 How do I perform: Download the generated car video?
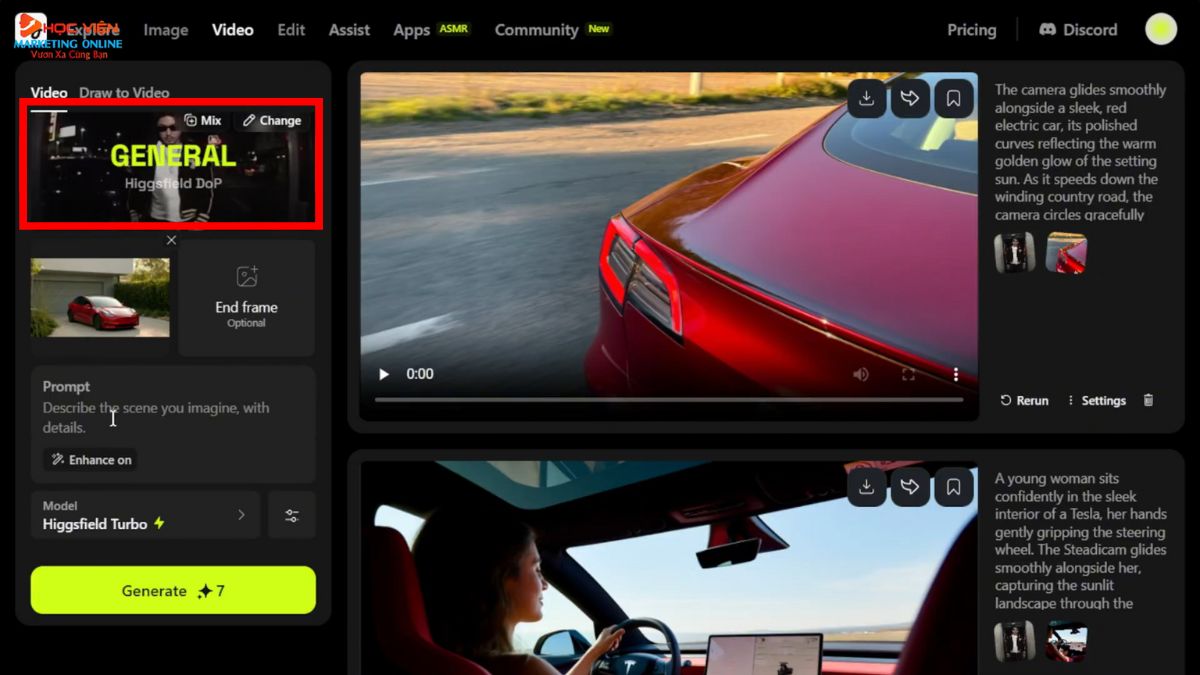click(x=866, y=97)
